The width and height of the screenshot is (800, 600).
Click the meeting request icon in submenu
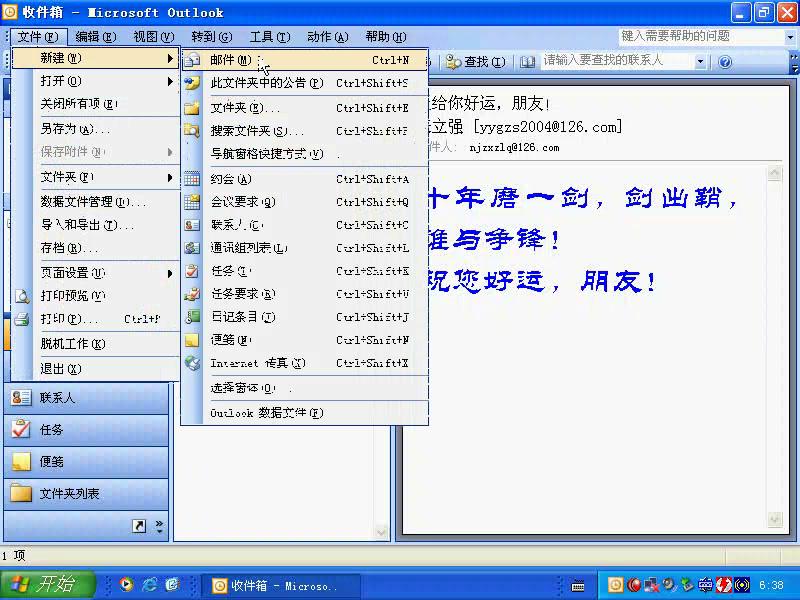click(192, 202)
